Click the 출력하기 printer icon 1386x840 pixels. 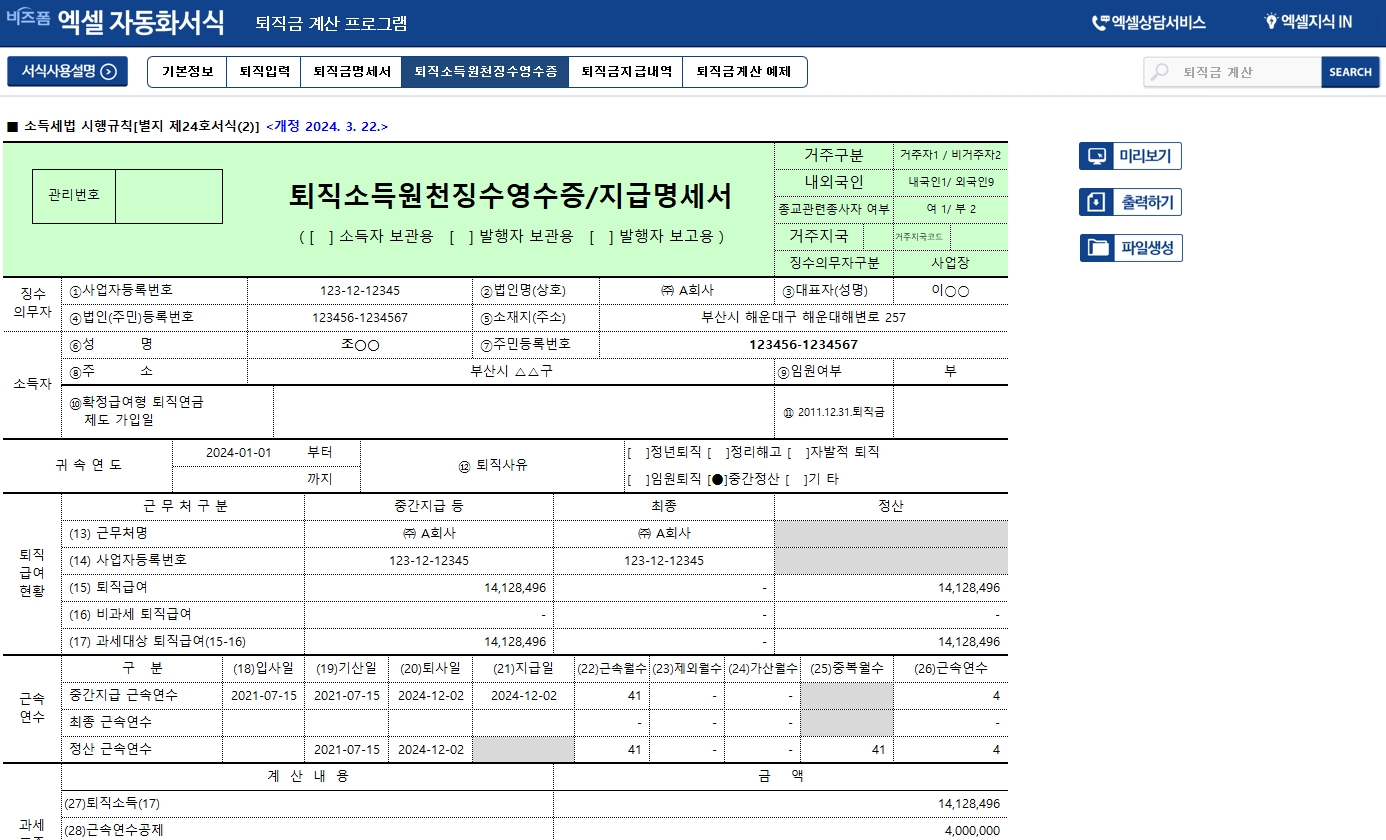[1097, 202]
